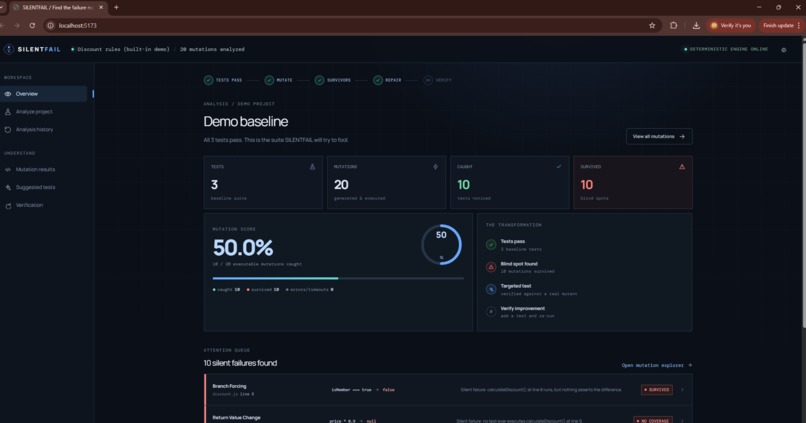Click the 50.0% mutation score value
The image size is (806, 423).
[x=243, y=248]
